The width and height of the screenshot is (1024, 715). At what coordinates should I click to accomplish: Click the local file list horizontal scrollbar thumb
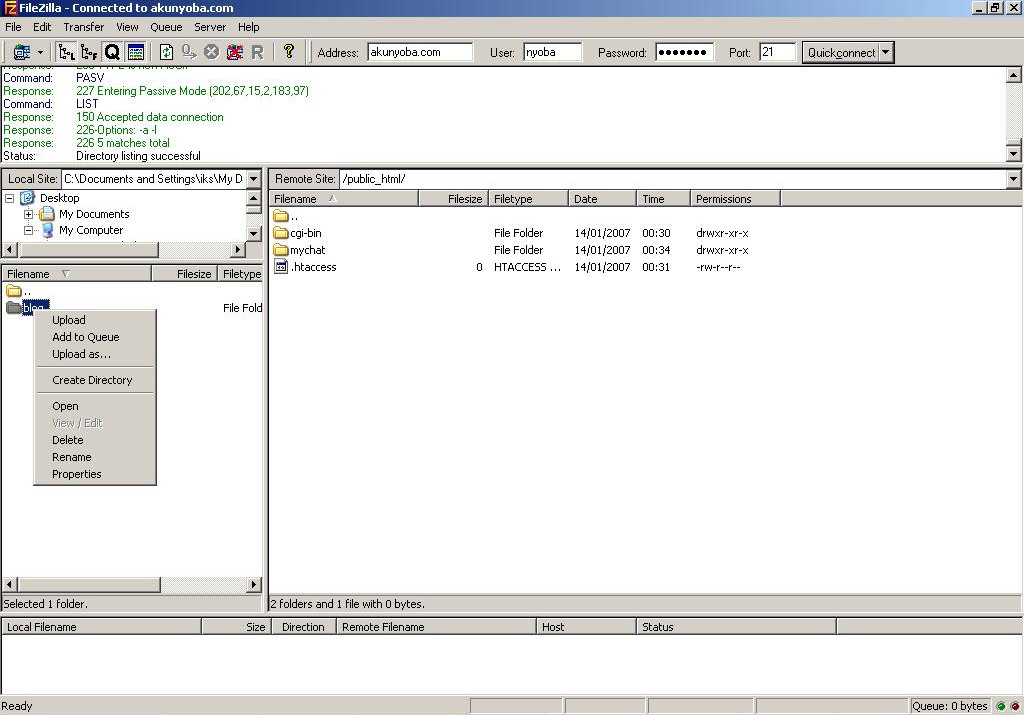89,584
